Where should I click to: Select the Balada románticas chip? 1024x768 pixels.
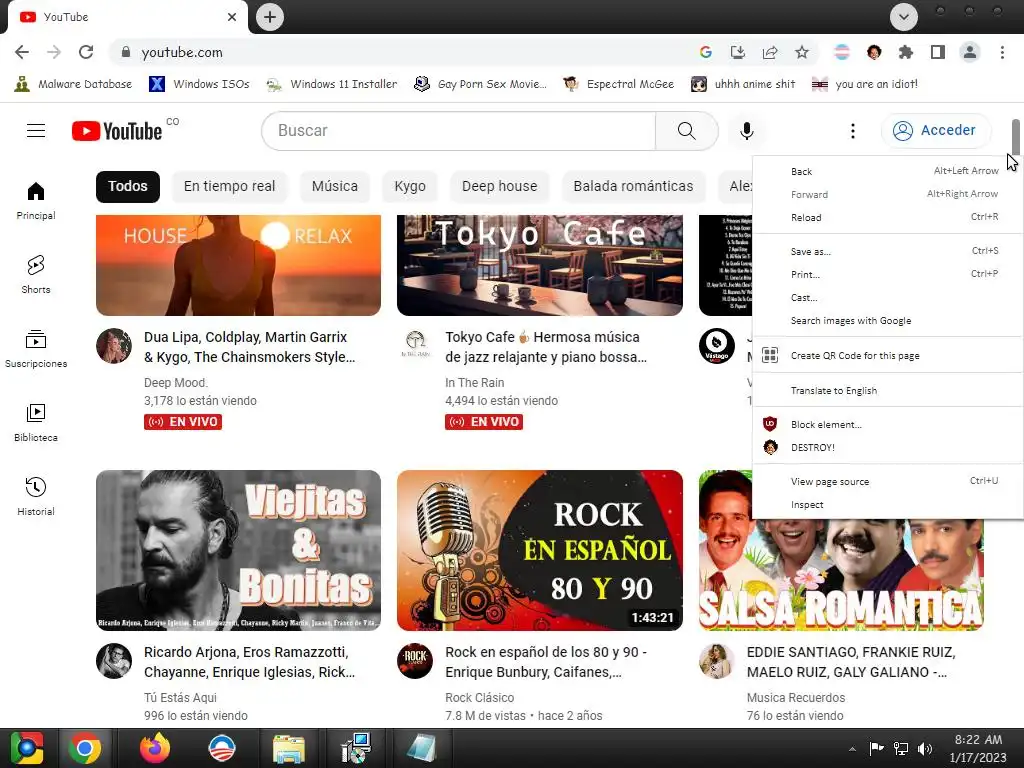pos(633,186)
